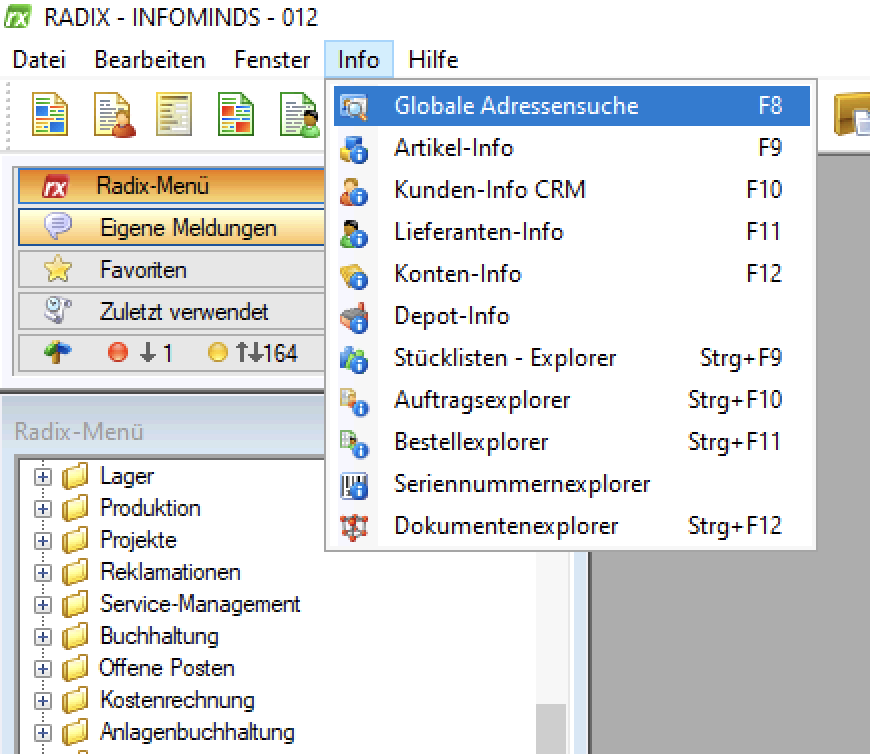Open the Fenster menu
This screenshot has width=870, height=754.
coord(272,59)
